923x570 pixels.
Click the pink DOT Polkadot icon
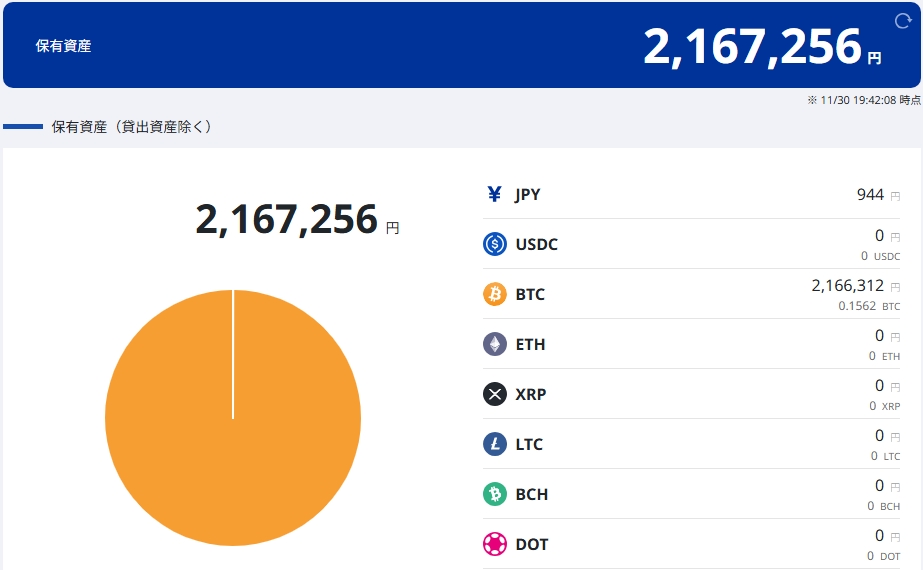click(x=495, y=544)
